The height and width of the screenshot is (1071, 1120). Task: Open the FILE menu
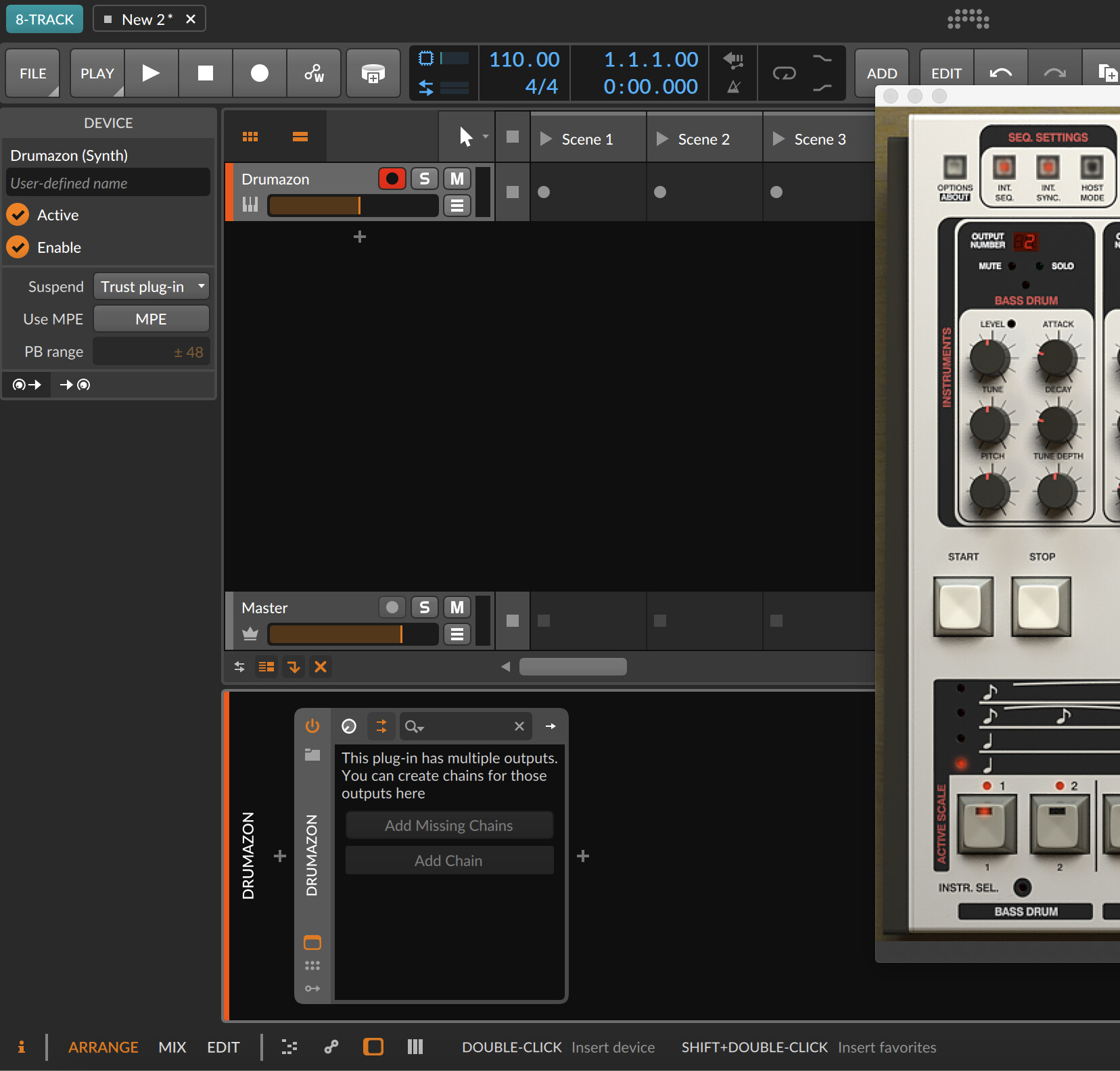(32, 73)
